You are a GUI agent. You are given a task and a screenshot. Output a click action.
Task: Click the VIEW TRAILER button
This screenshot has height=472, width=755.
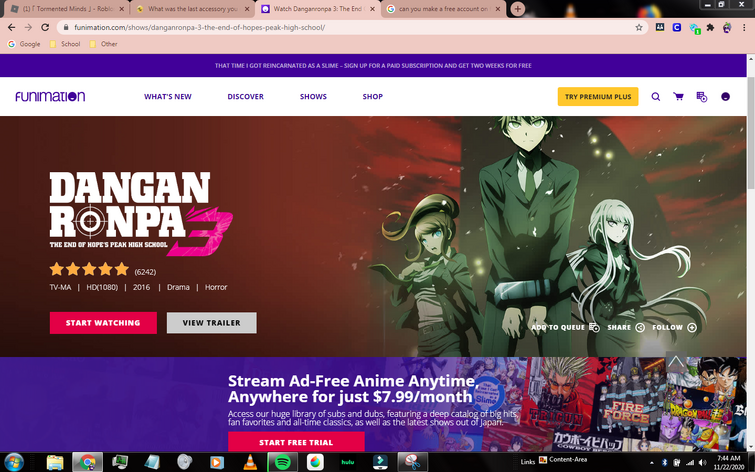click(211, 323)
